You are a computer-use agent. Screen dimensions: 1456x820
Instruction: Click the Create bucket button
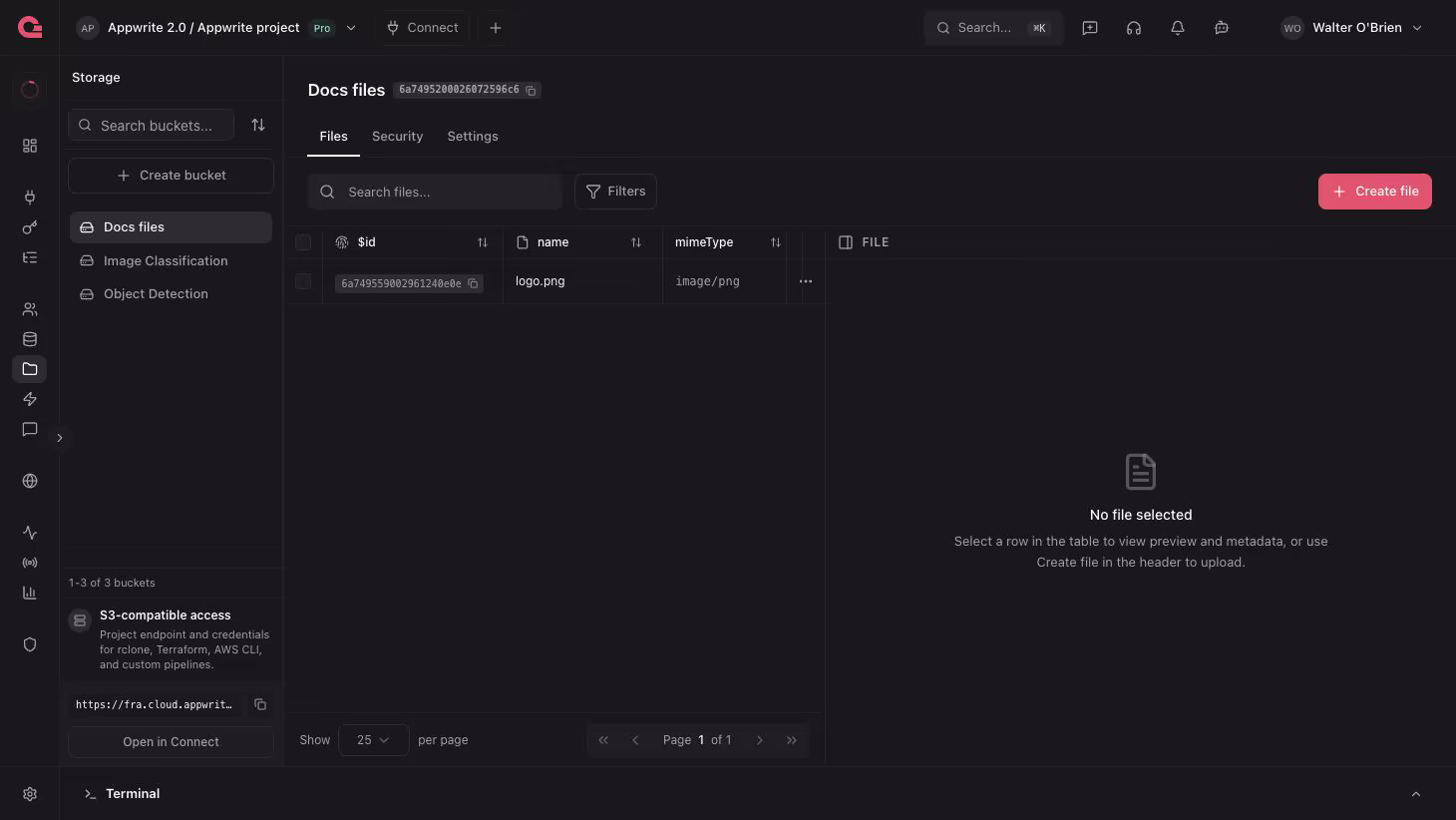[171, 176]
